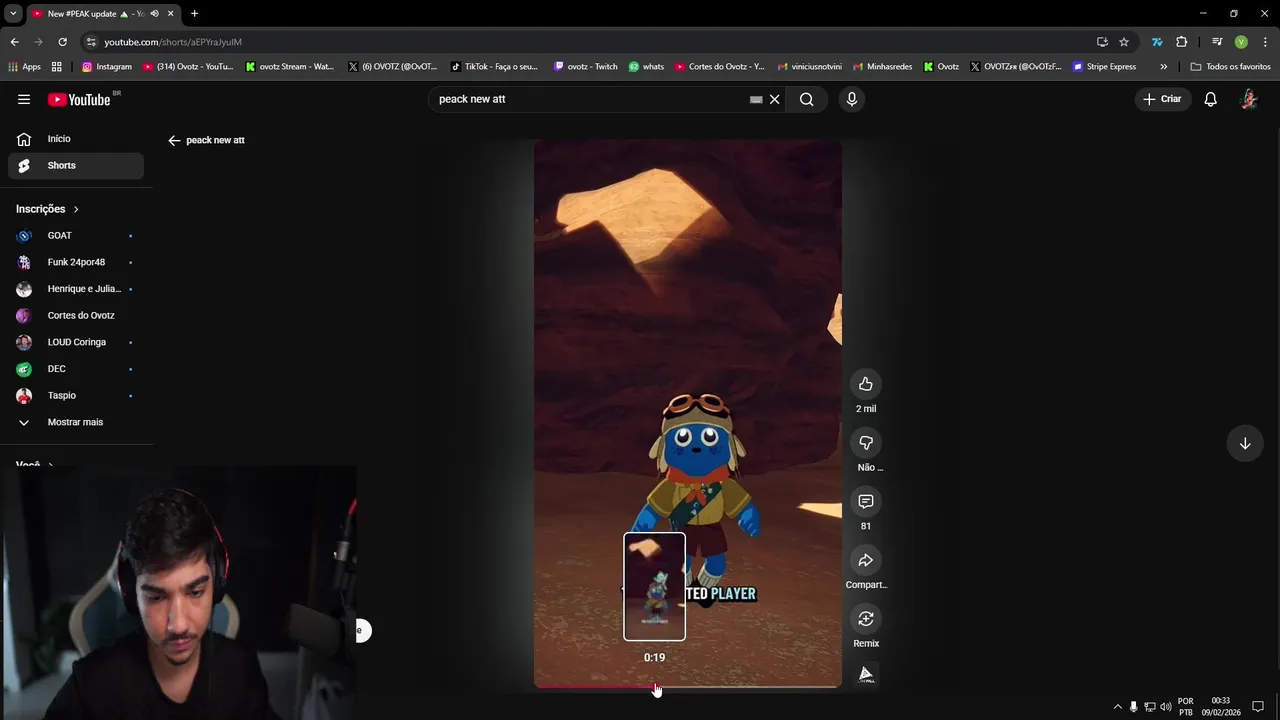Viewport: 1280px width, 720px height.
Task: Click the search field with peack new att
Action: click(590, 99)
